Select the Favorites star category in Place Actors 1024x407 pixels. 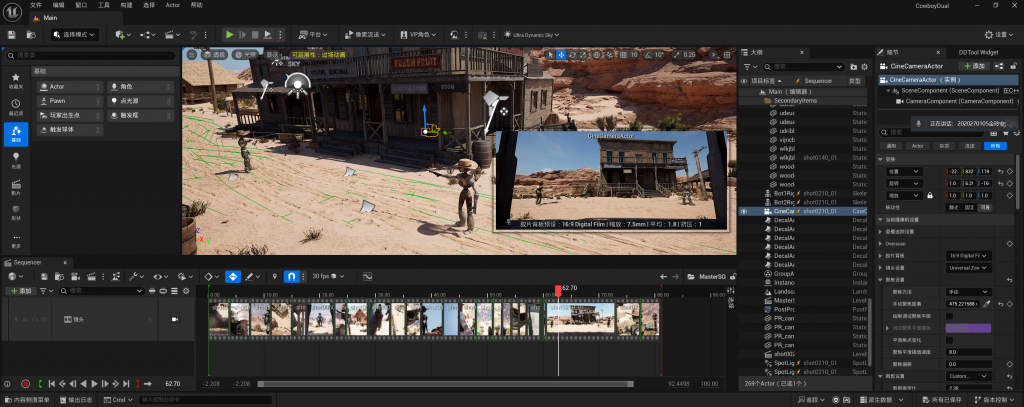[x=15, y=79]
